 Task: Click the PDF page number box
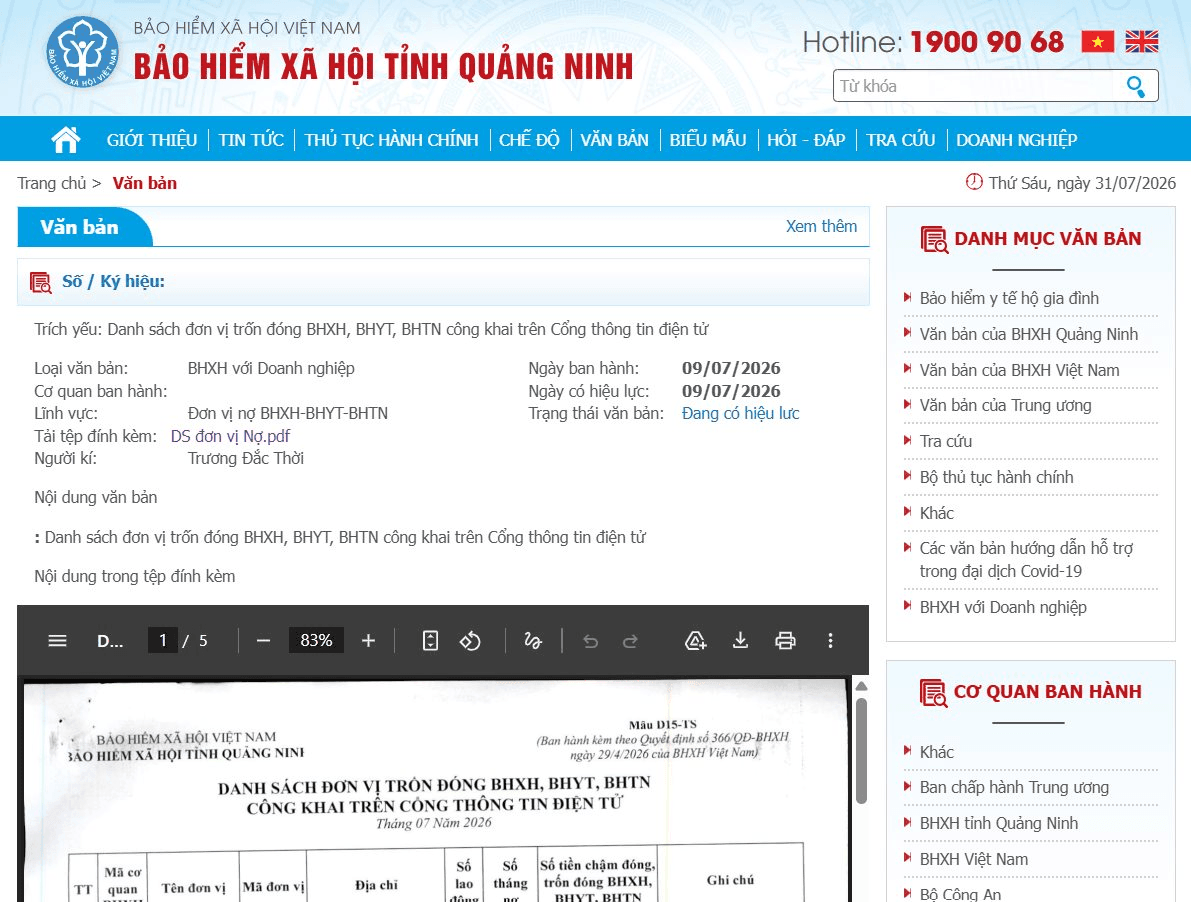[x=163, y=641]
